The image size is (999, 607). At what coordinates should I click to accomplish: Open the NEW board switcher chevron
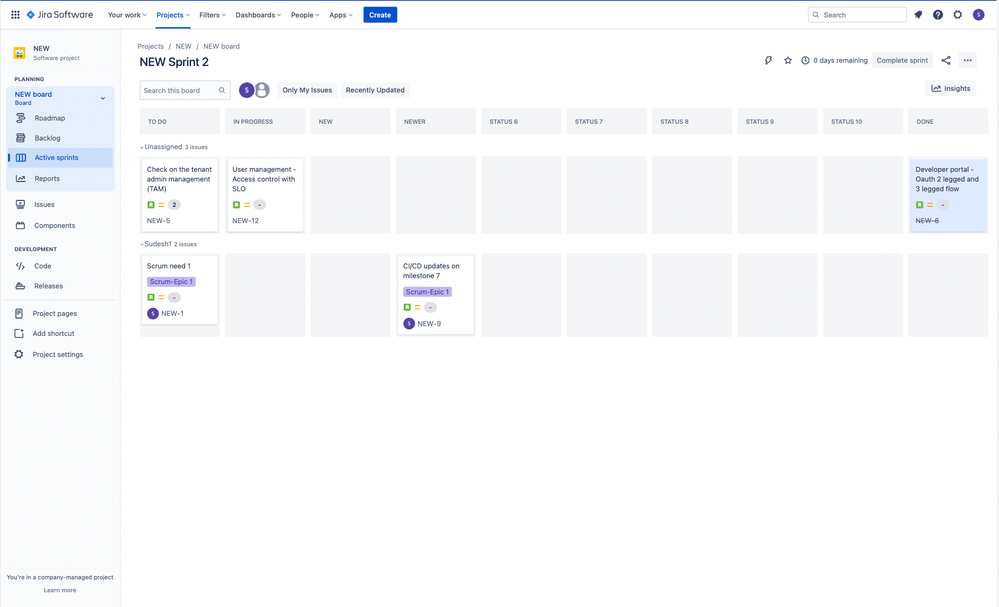pyautogui.click(x=103, y=99)
